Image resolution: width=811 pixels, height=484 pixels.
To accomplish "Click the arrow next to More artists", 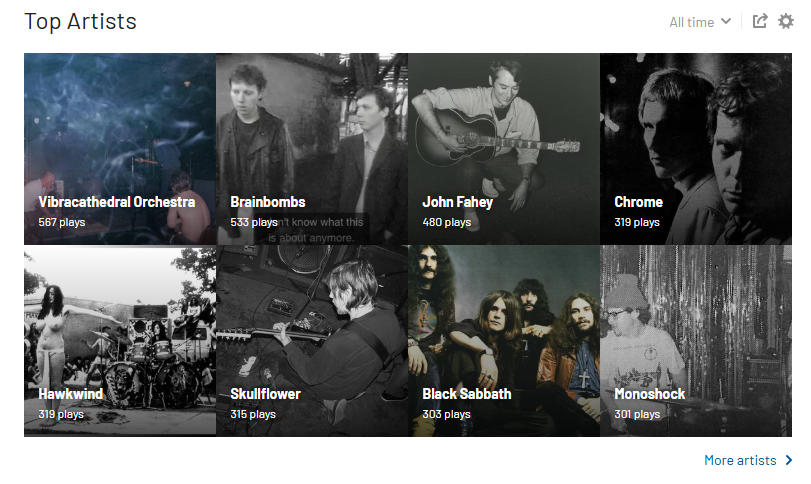I will 789,460.
